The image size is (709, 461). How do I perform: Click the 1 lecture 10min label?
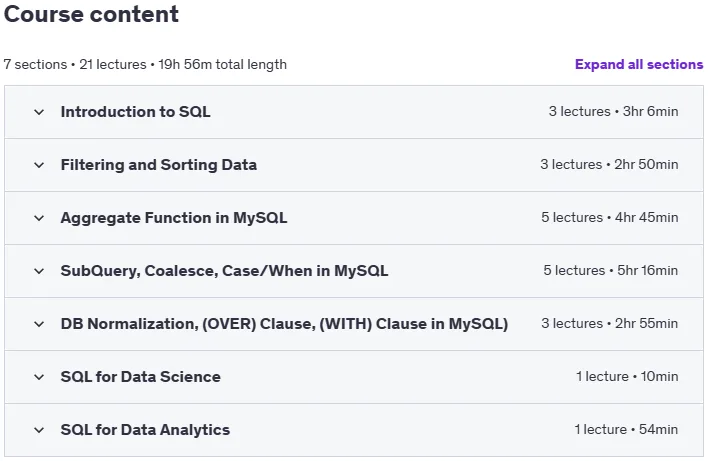627,376
